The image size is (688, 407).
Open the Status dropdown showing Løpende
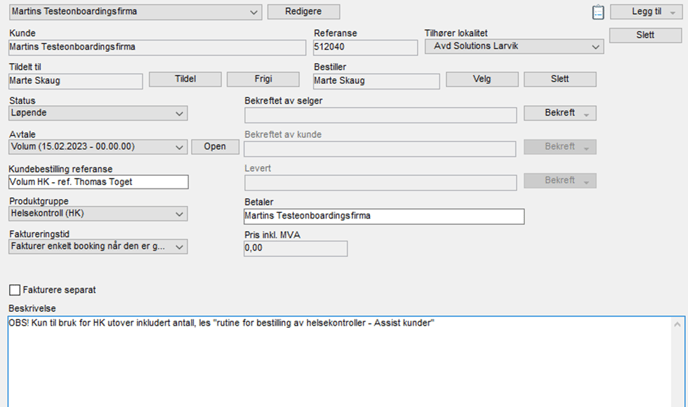pyautogui.click(x=180, y=114)
